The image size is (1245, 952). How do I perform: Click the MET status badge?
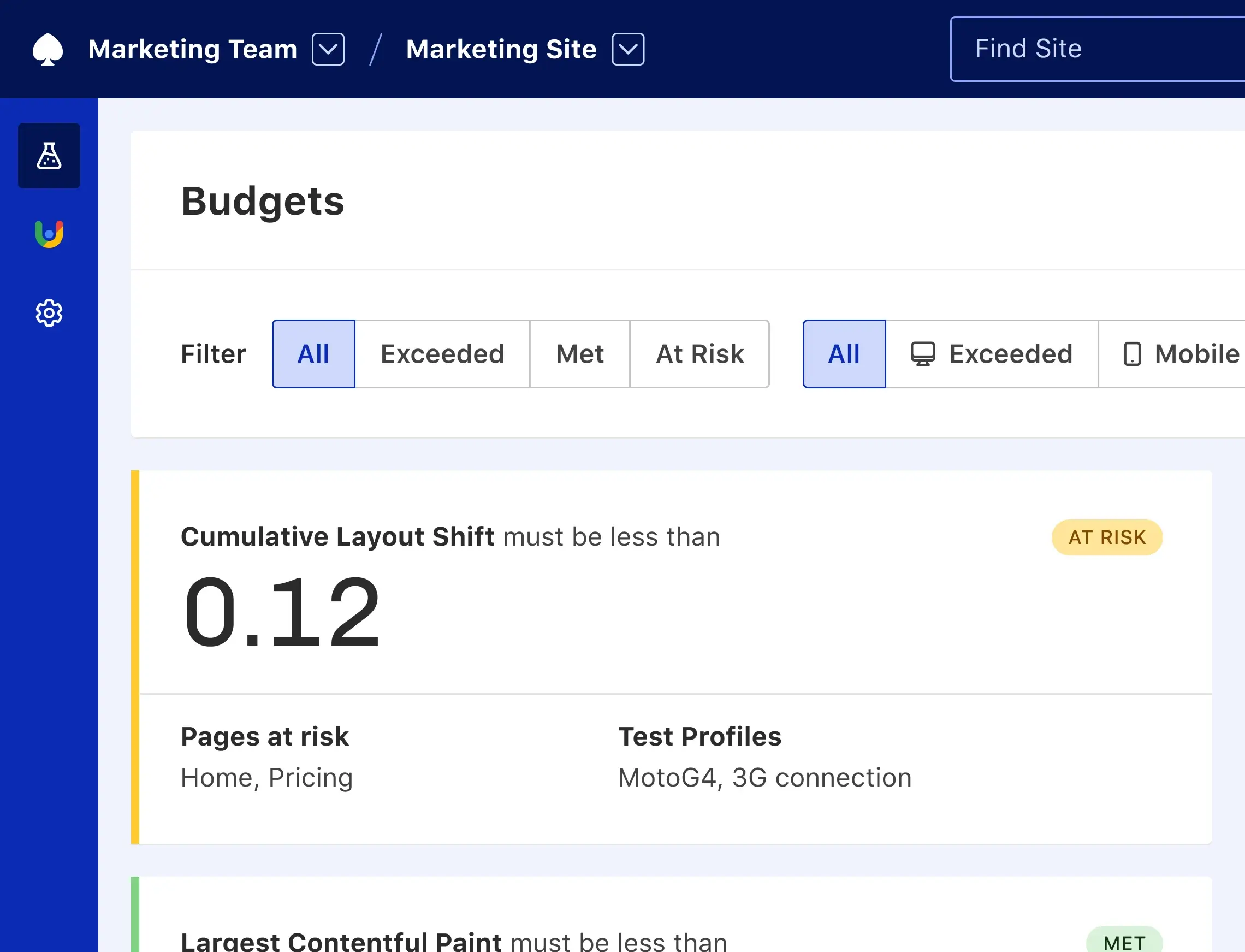tap(1124, 941)
